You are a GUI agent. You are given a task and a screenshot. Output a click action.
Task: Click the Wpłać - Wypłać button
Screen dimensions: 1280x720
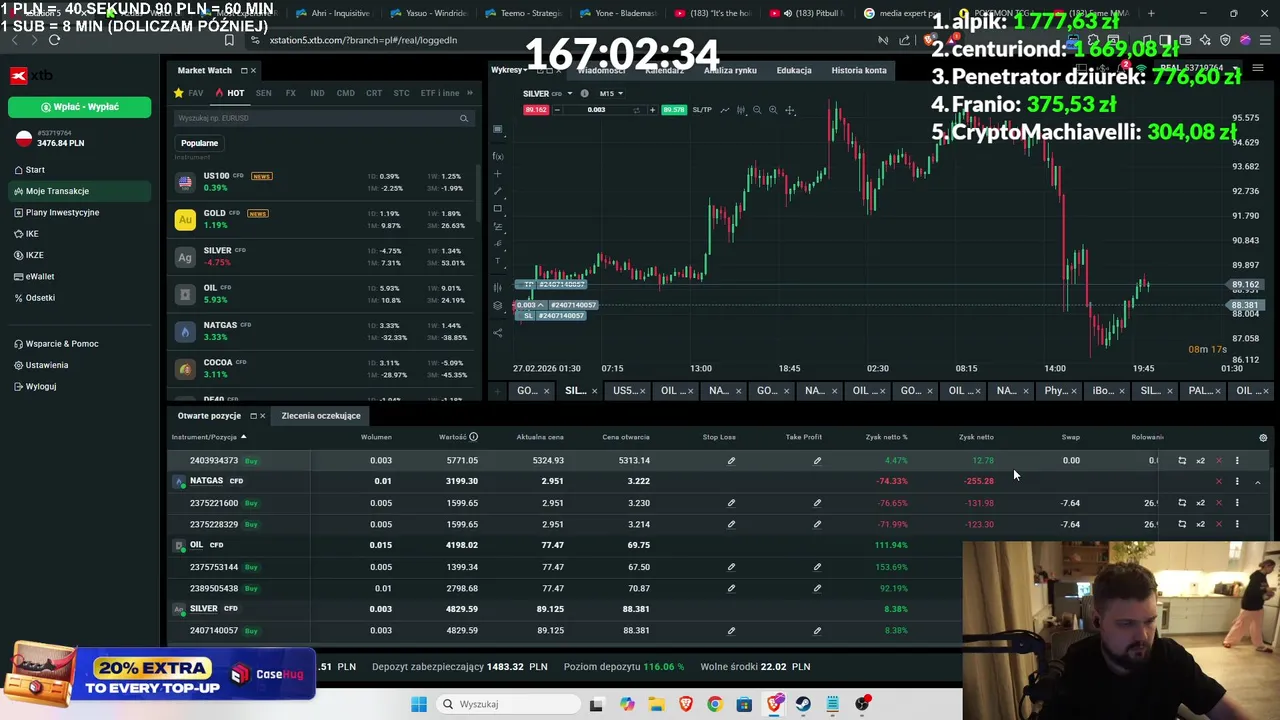point(80,107)
